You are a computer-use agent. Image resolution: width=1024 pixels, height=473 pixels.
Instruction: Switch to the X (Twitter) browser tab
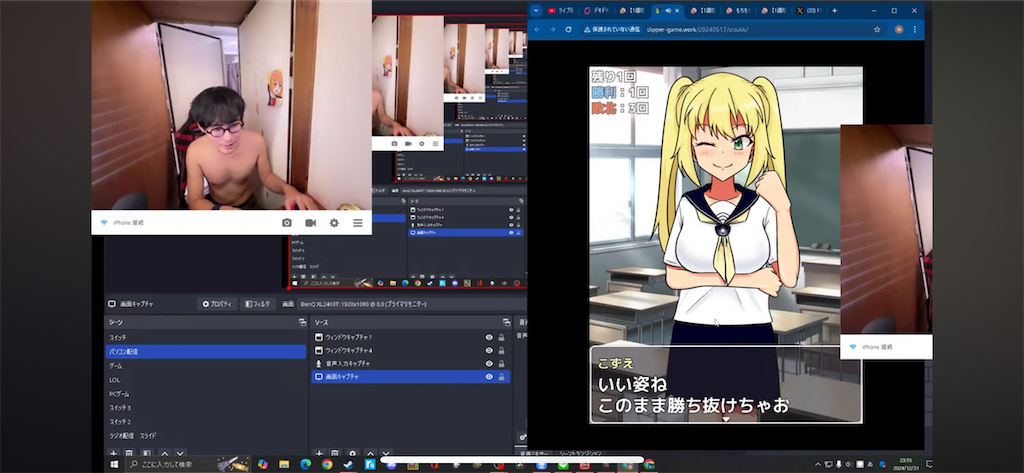(810, 10)
